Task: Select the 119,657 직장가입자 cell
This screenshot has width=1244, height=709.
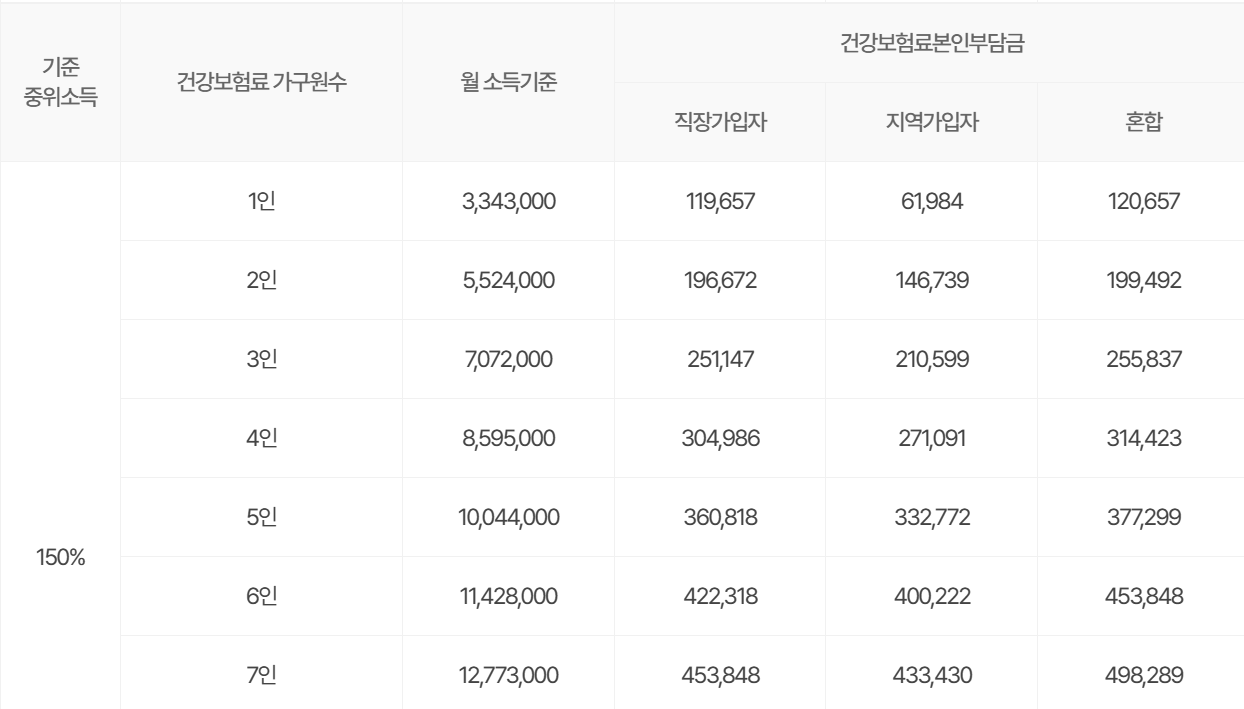Action: (x=722, y=202)
